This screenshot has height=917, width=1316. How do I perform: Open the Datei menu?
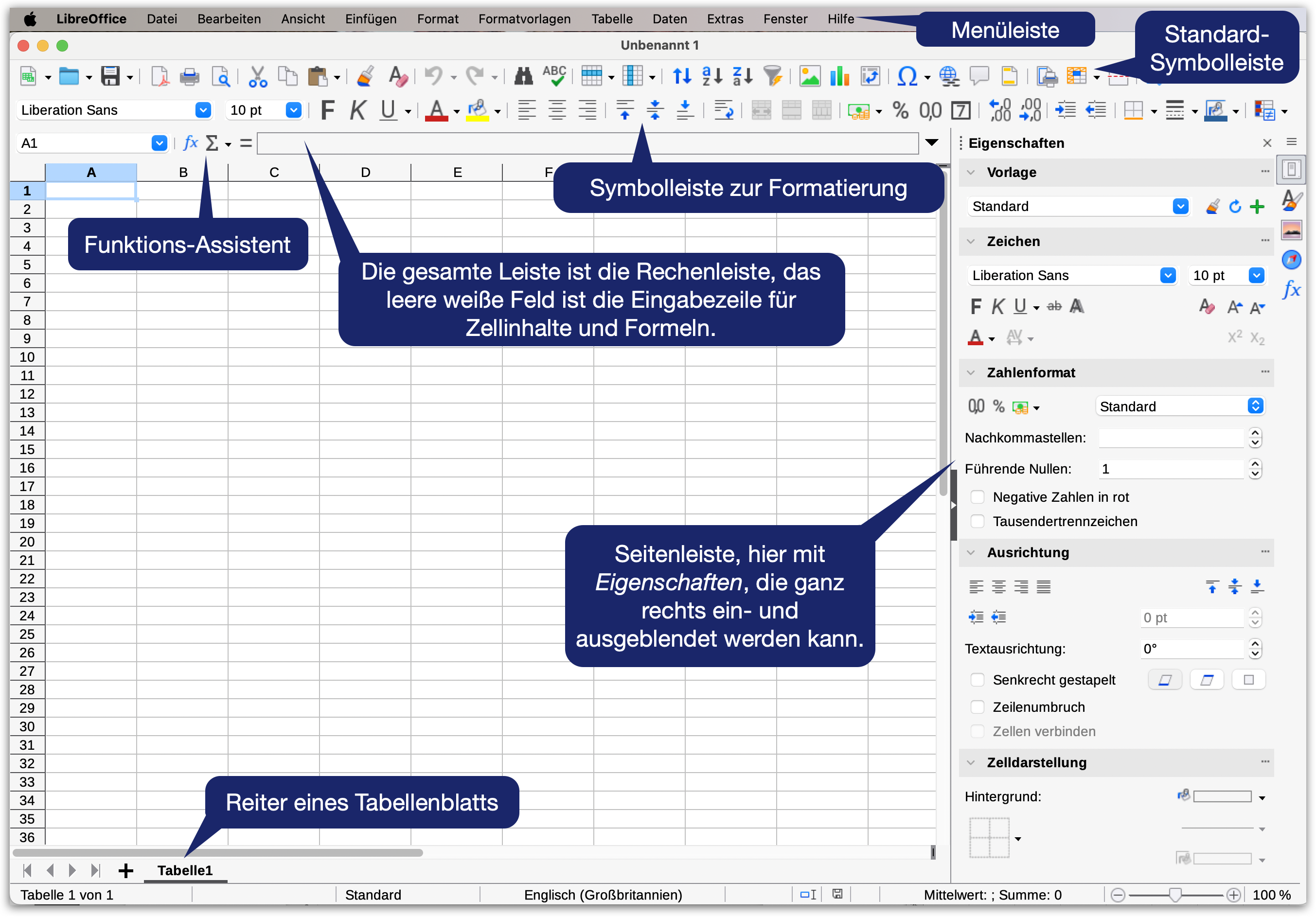coord(161,19)
